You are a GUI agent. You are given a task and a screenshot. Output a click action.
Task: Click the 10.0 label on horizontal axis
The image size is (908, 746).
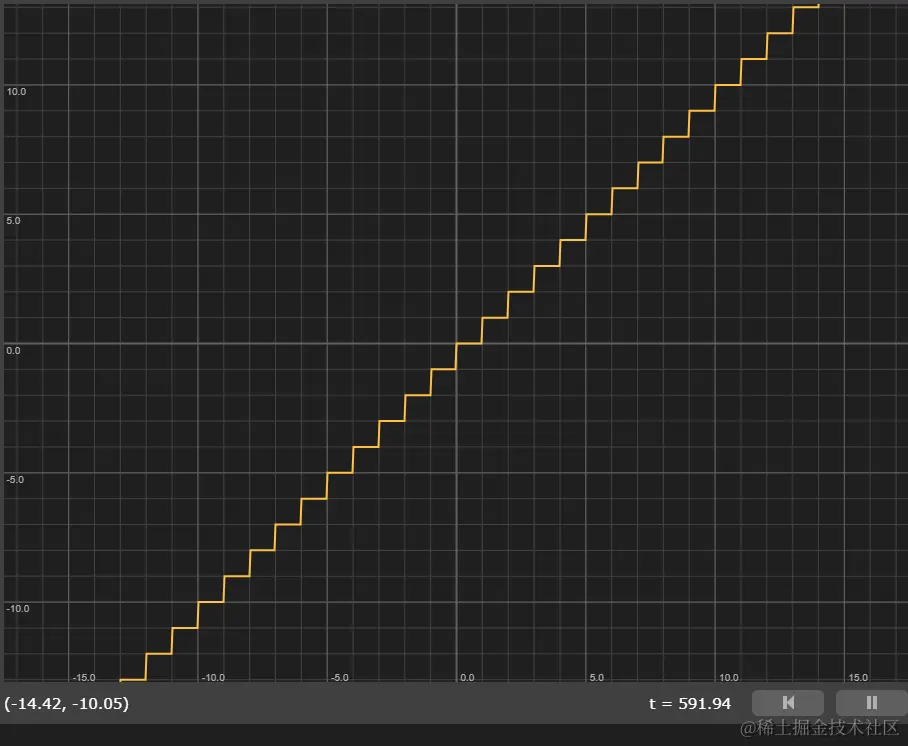click(x=728, y=677)
